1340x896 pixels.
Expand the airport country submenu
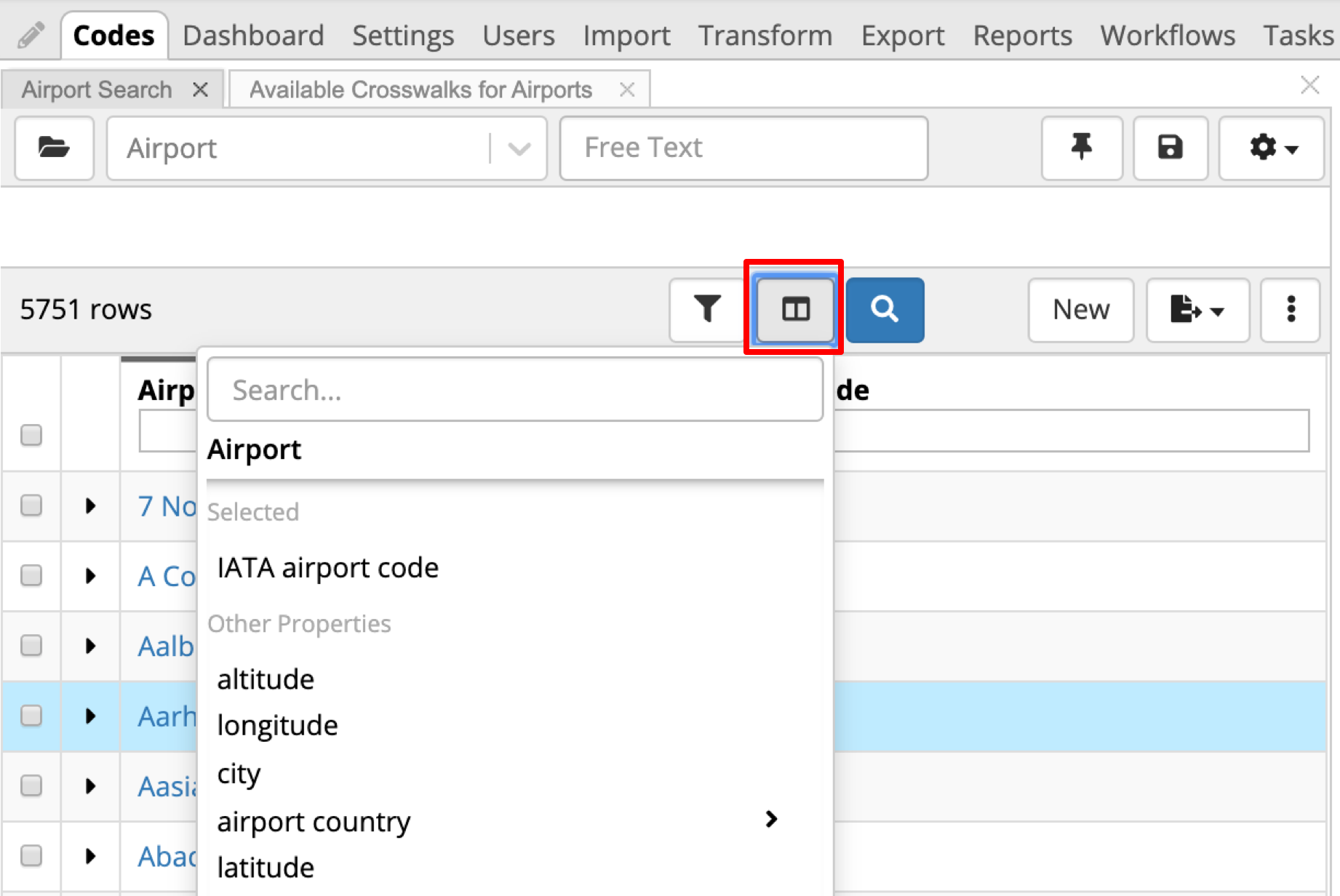click(772, 820)
